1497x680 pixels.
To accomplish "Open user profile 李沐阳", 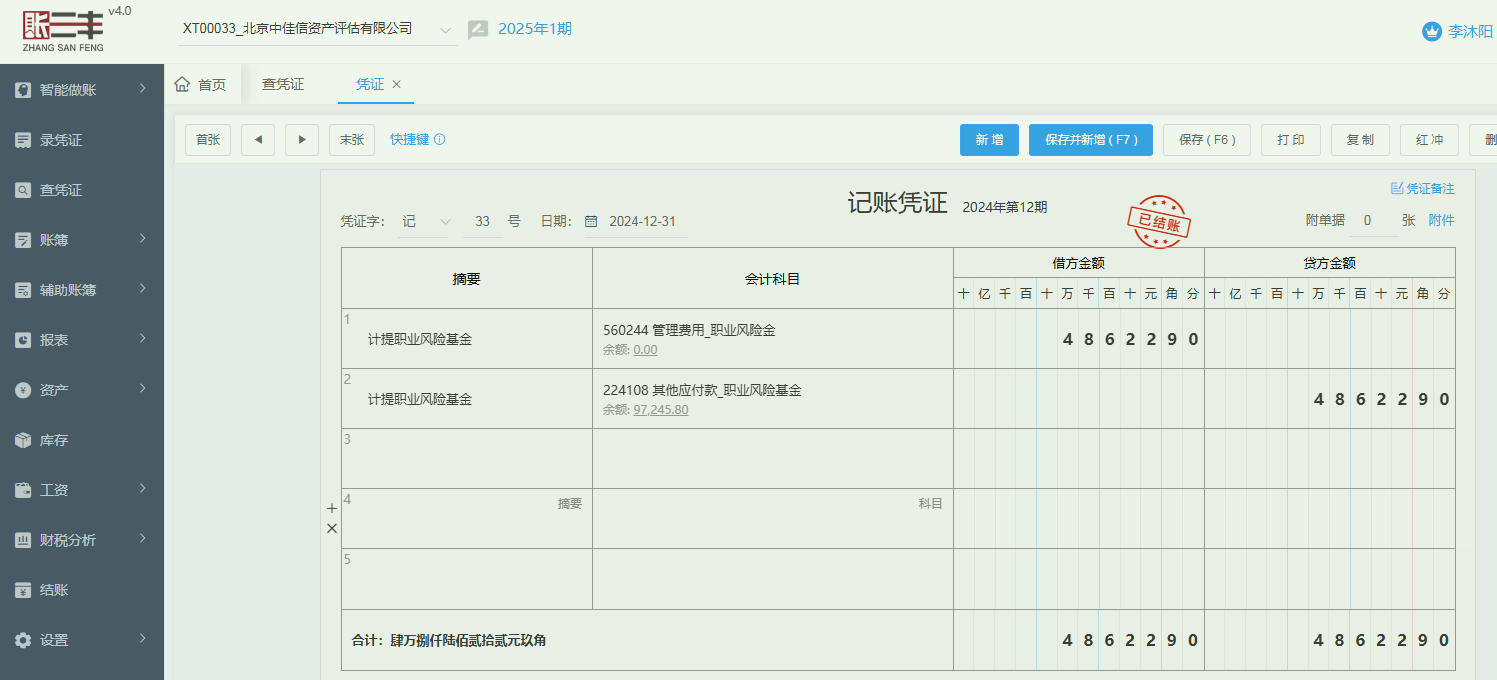I will pos(1457,31).
